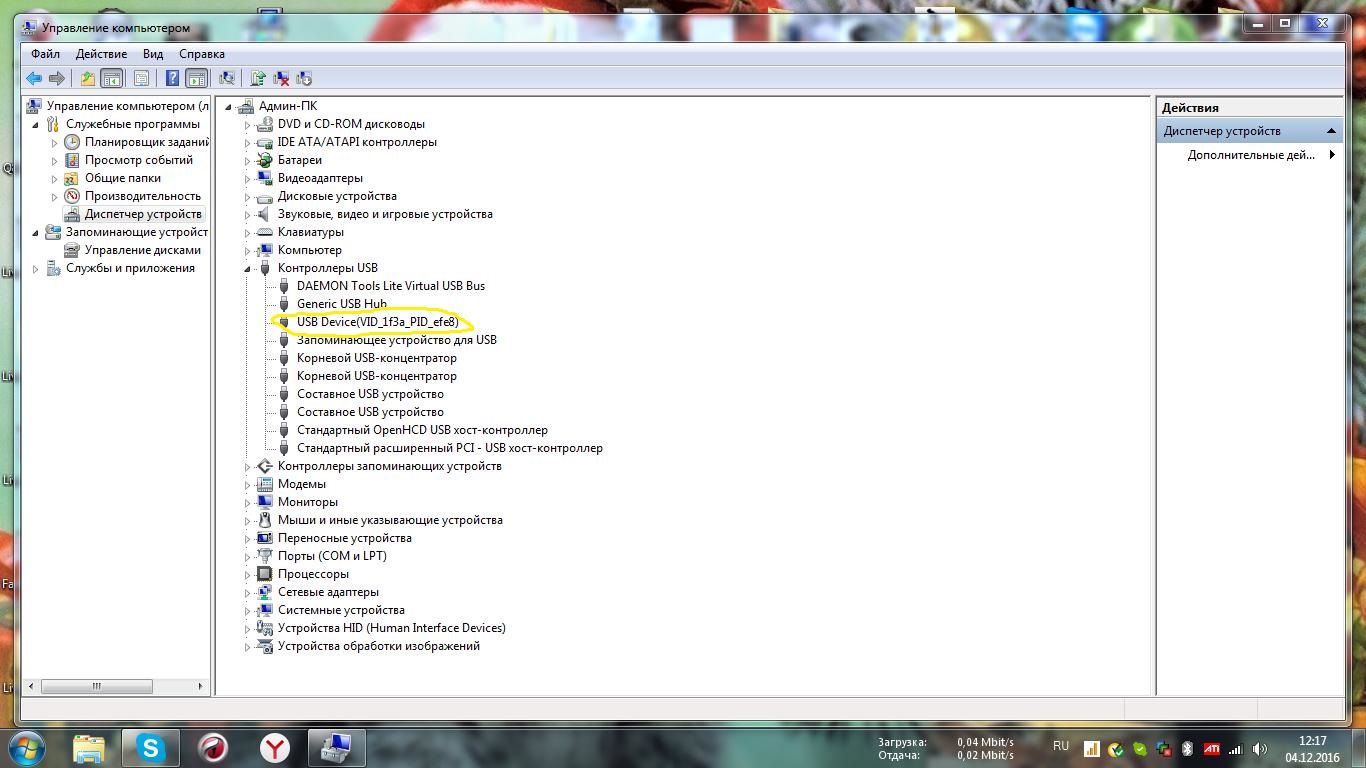Select the Просмотр событий icon
This screenshot has height=768, width=1366.
(72, 160)
